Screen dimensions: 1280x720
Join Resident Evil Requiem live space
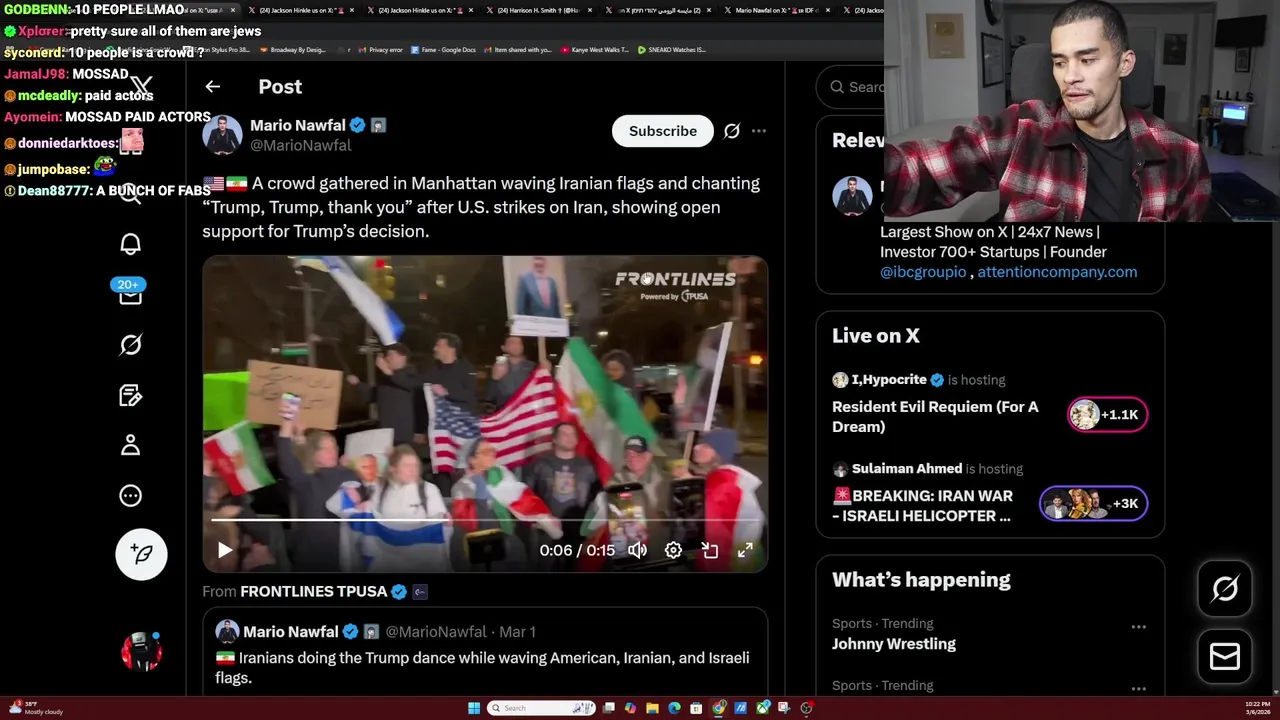pyautogui.click(x=935, y=416)
